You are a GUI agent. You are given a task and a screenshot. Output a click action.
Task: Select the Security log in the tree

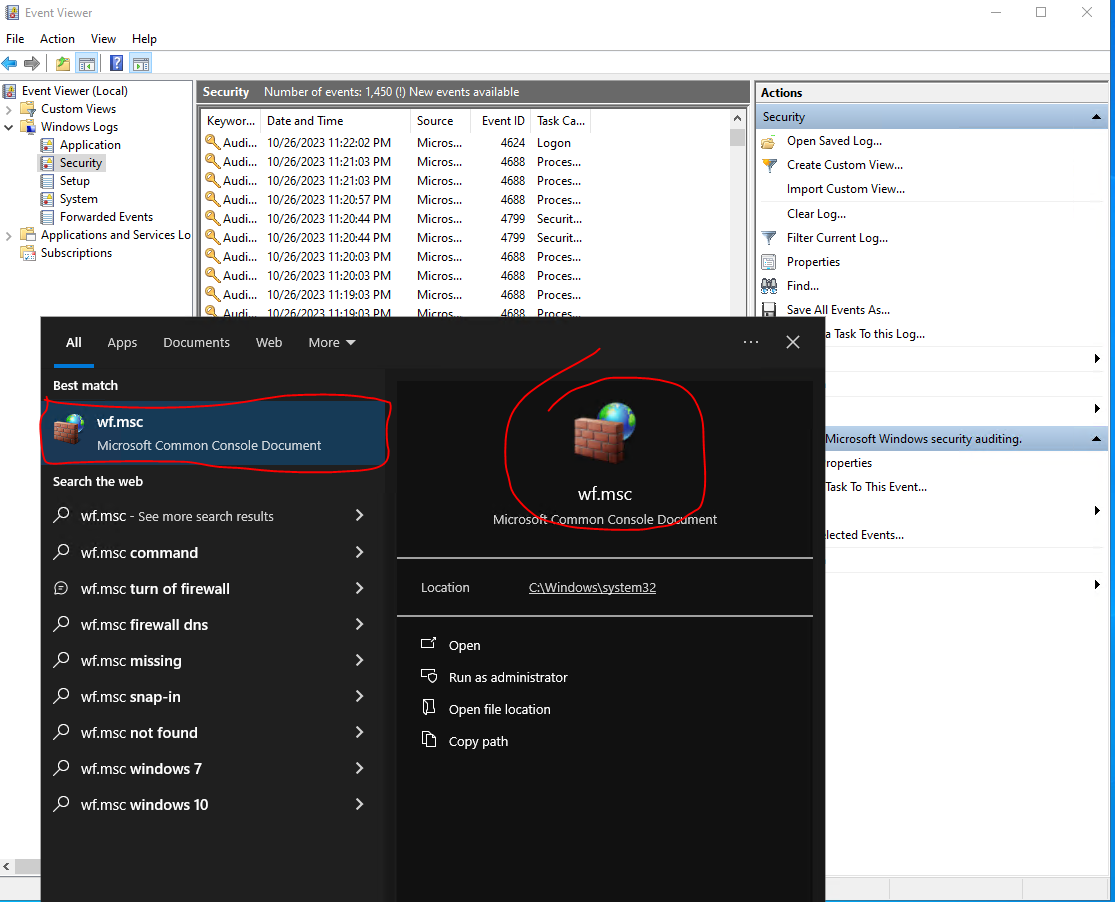tap(81, 163)
